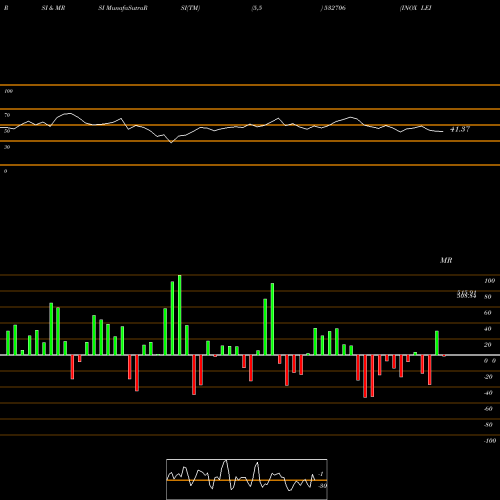Click the RSI value label "41.37"
The image size is (500, 500).
(460, 129)
